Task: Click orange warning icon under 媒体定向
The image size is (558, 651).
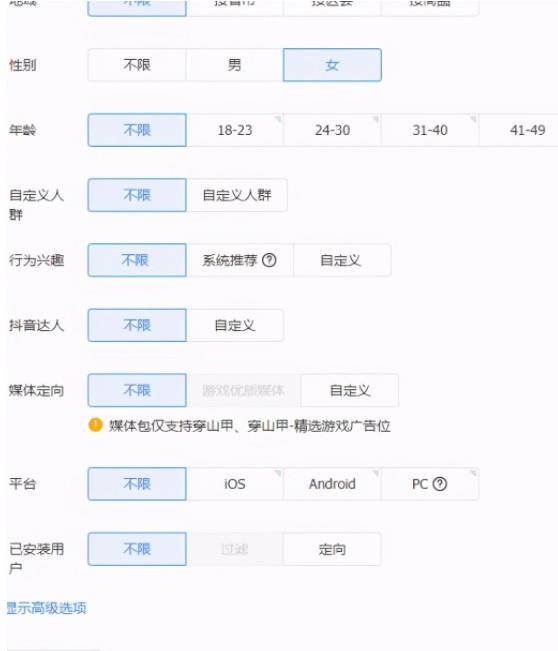Action: pyautogui.click(x=95, y=425)
